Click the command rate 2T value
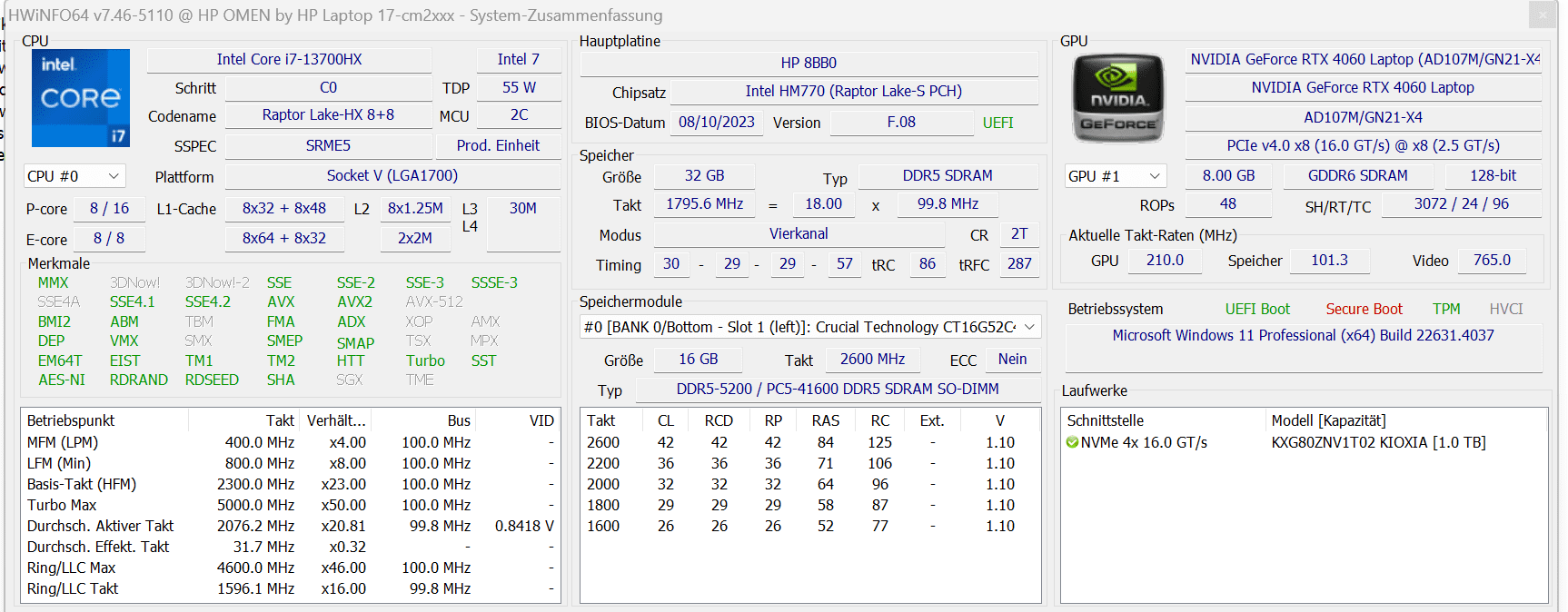Viewport: 1568px width, 612px height. [x=1019, y=233]
